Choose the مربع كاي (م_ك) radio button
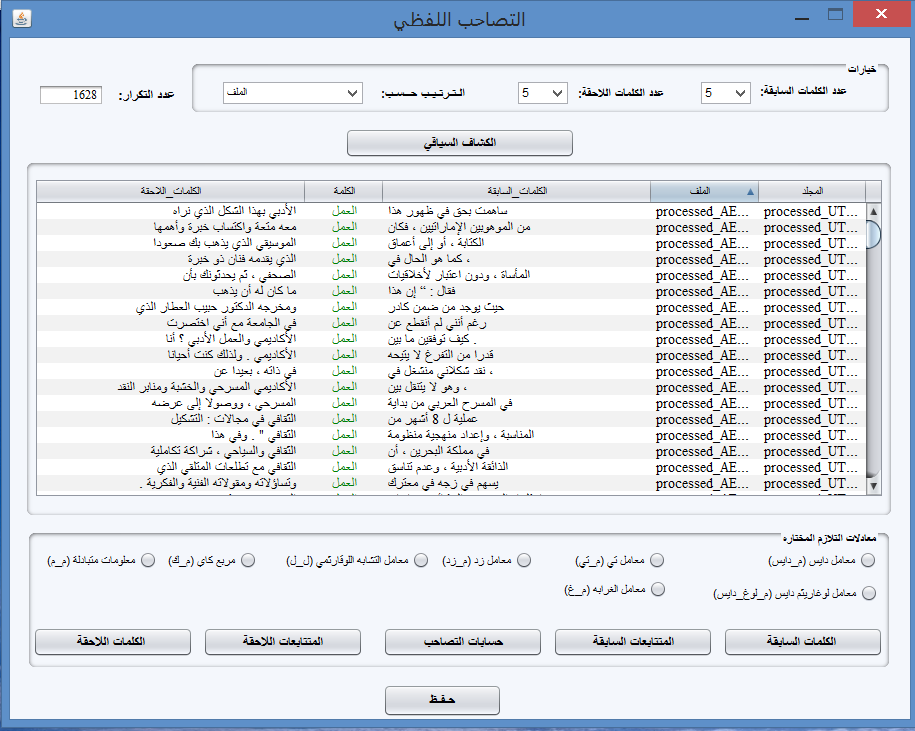Viewport: 915px width, 731px height. coord(248,560)
